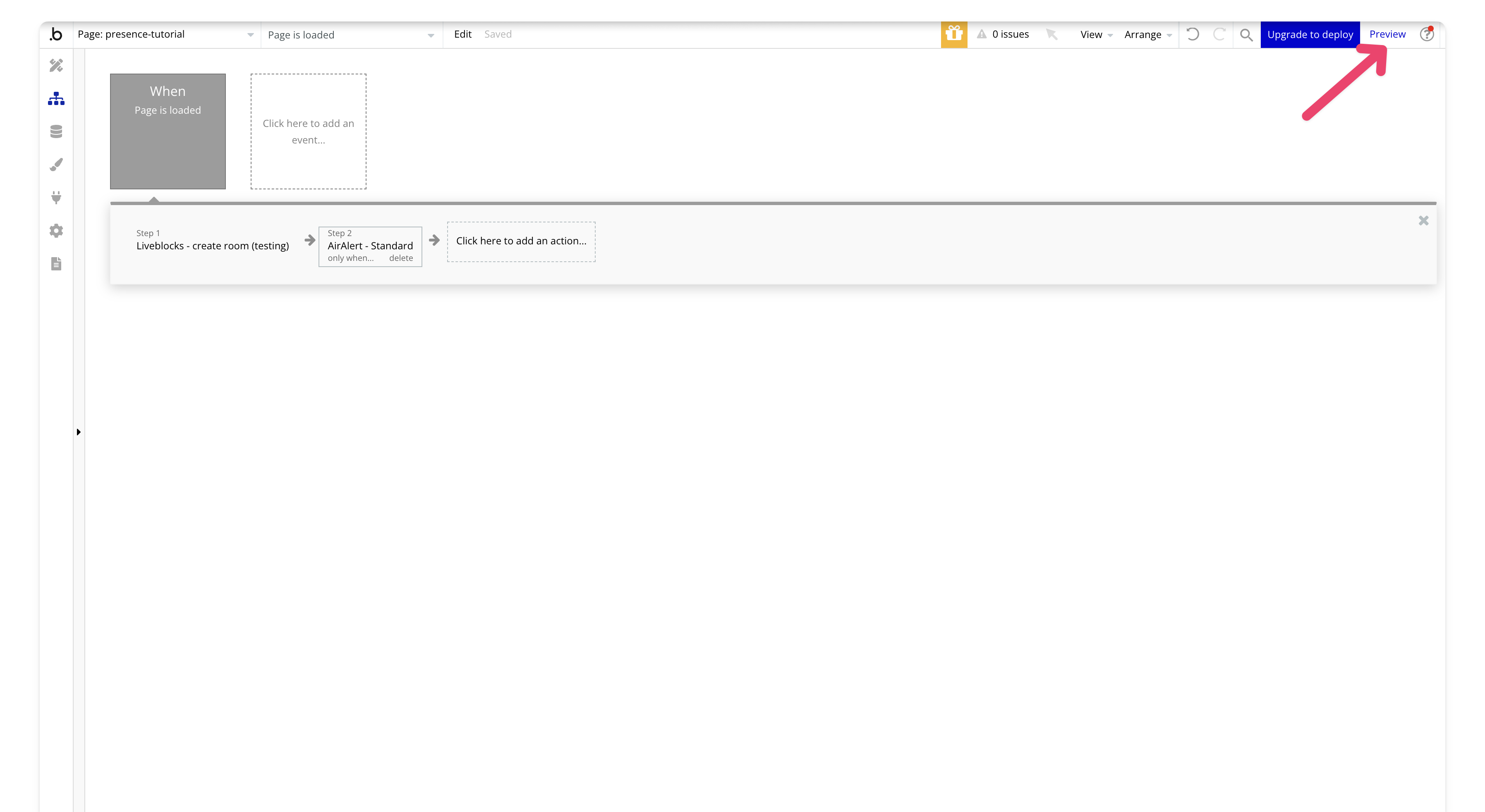
Task: Click the gift box icon
Action: (954, 35)
